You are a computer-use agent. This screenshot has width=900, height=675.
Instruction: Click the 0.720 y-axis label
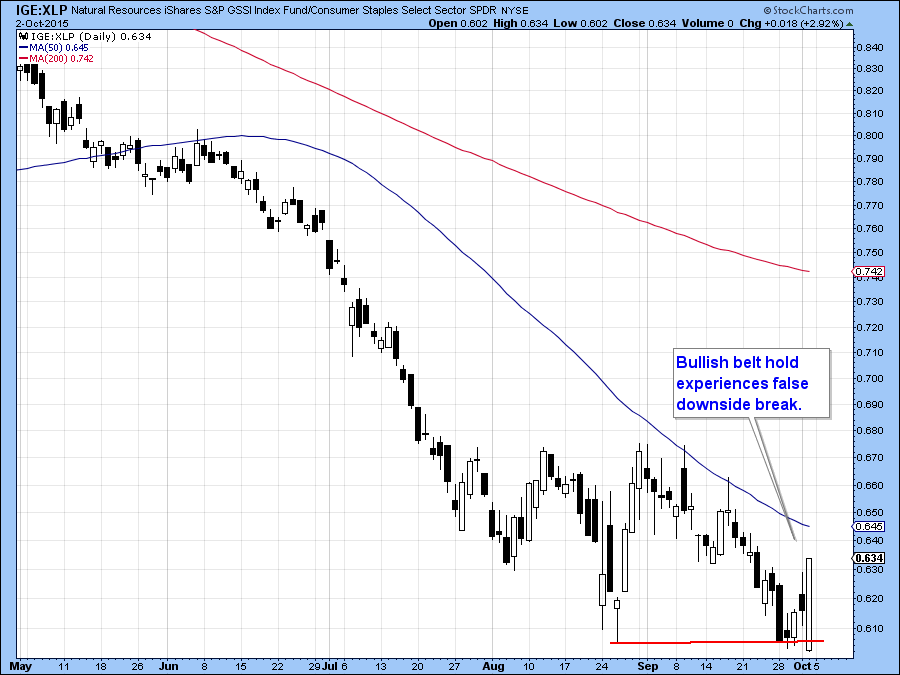(x=870, y=328)
